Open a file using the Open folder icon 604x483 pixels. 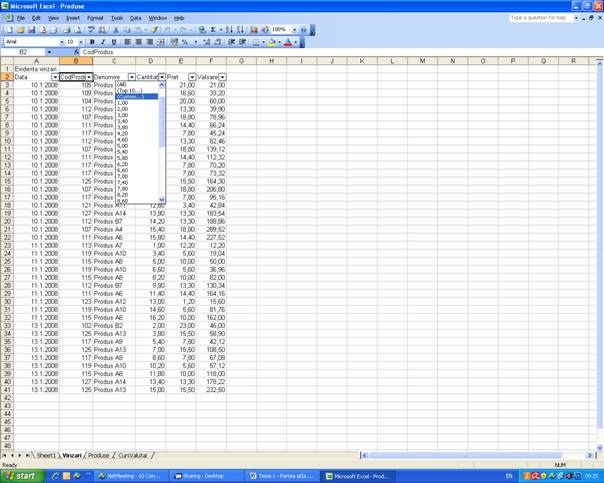[20, 30]
